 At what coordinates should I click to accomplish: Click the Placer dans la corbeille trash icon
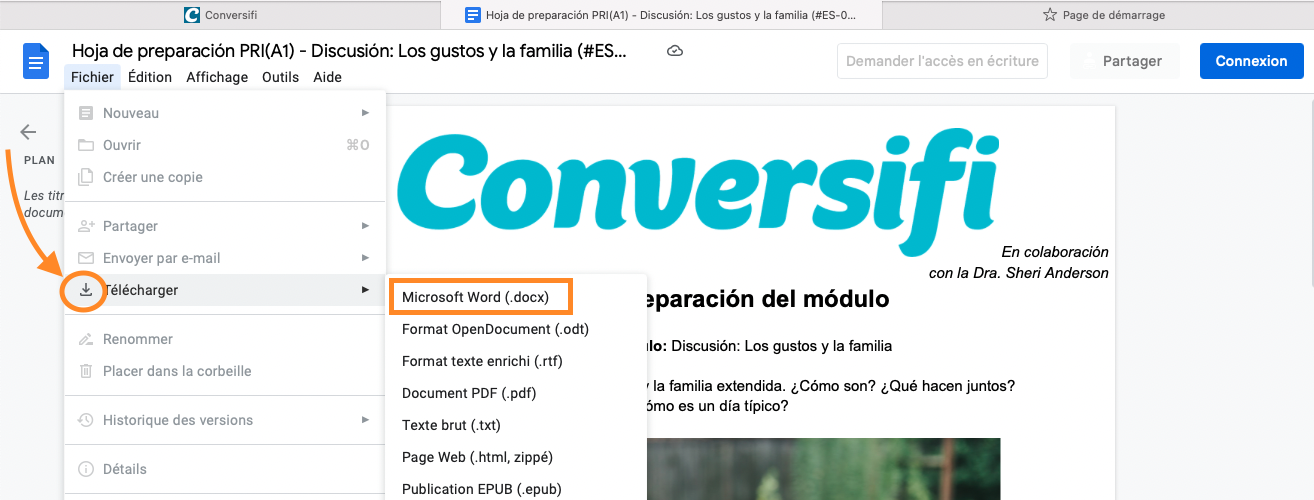point(86,371)
